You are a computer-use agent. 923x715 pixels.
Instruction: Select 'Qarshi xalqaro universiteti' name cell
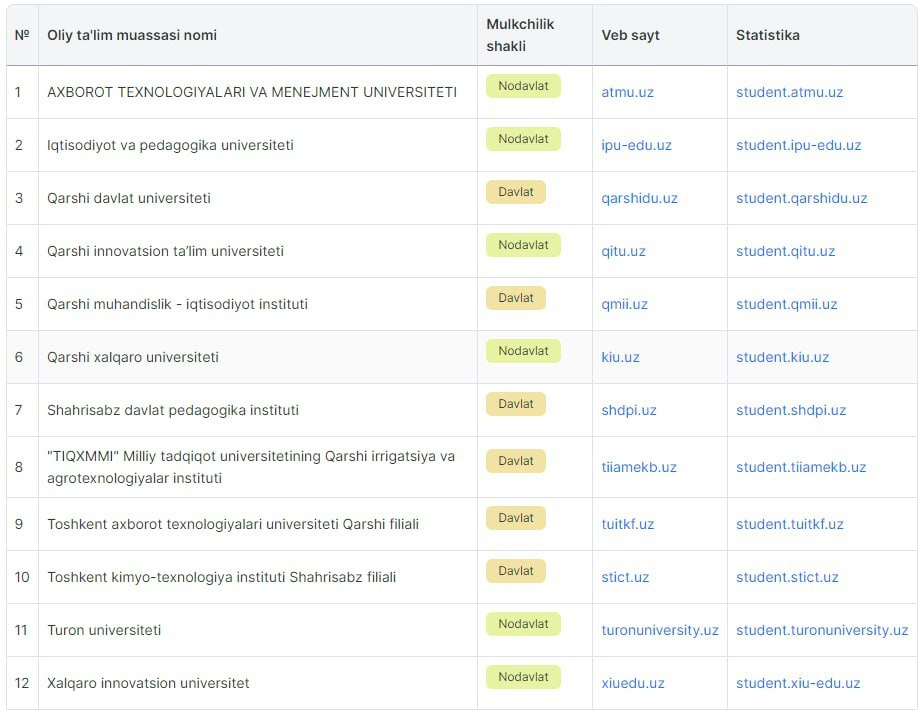pyautogui.click(x=258, y=357)
